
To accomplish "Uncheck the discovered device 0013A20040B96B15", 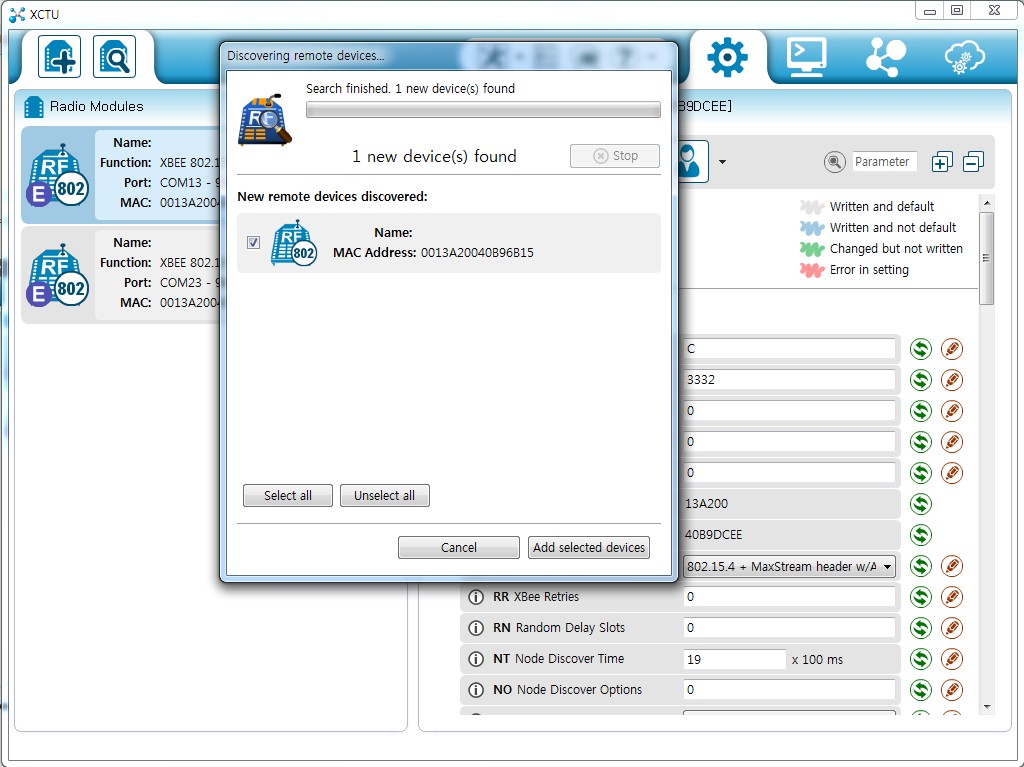I will point(253,242).
